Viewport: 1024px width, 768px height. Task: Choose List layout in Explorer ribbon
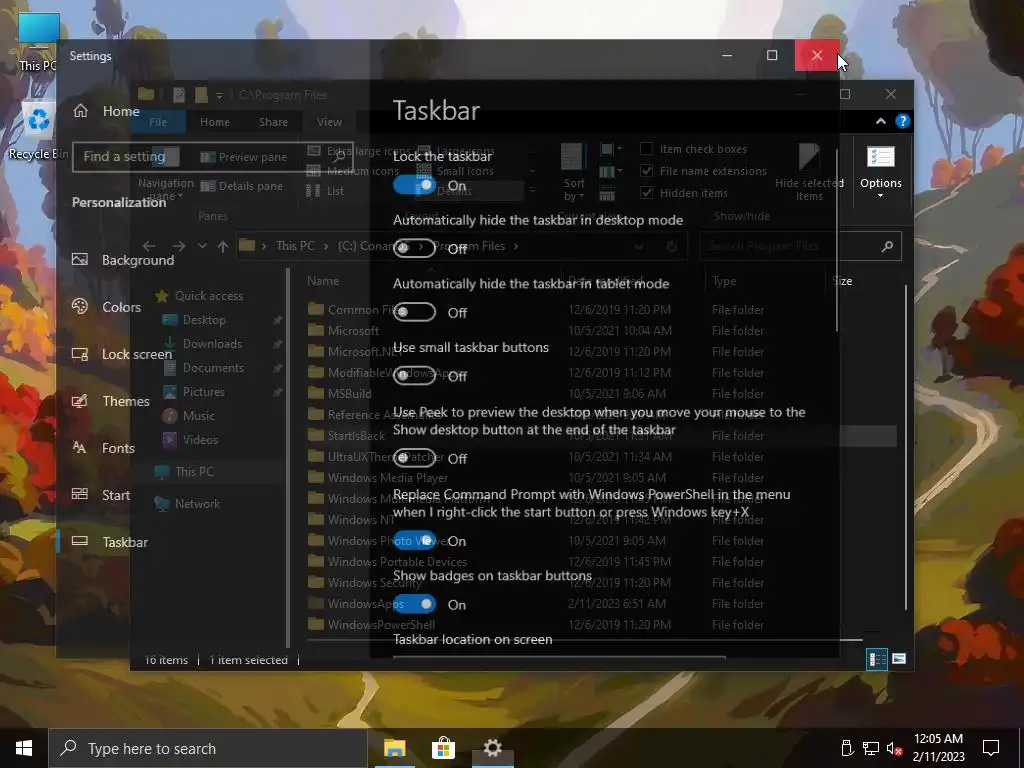[x=326, y=191]
